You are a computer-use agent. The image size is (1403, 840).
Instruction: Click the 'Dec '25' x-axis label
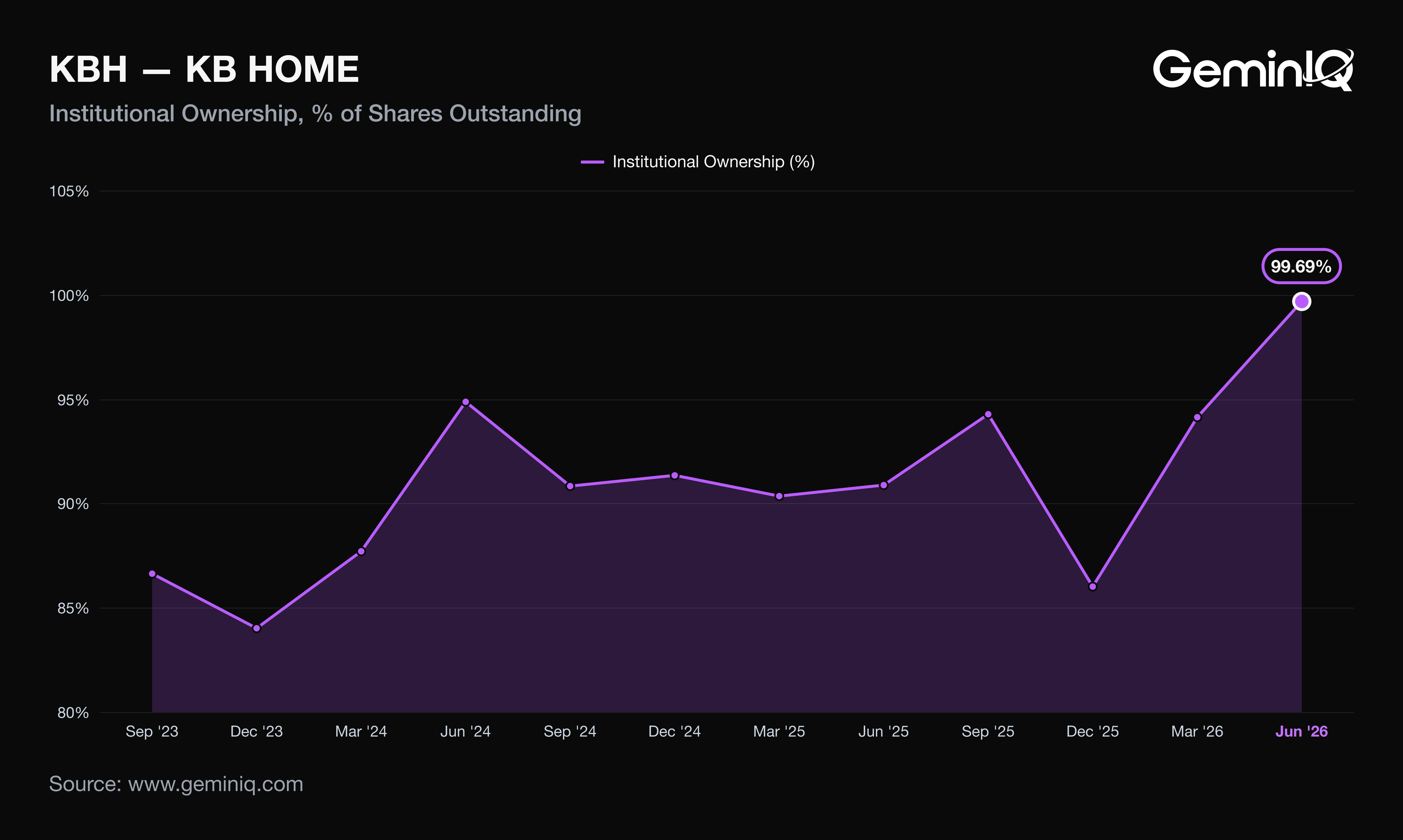pyautogui.click(x=1093, y=732)
